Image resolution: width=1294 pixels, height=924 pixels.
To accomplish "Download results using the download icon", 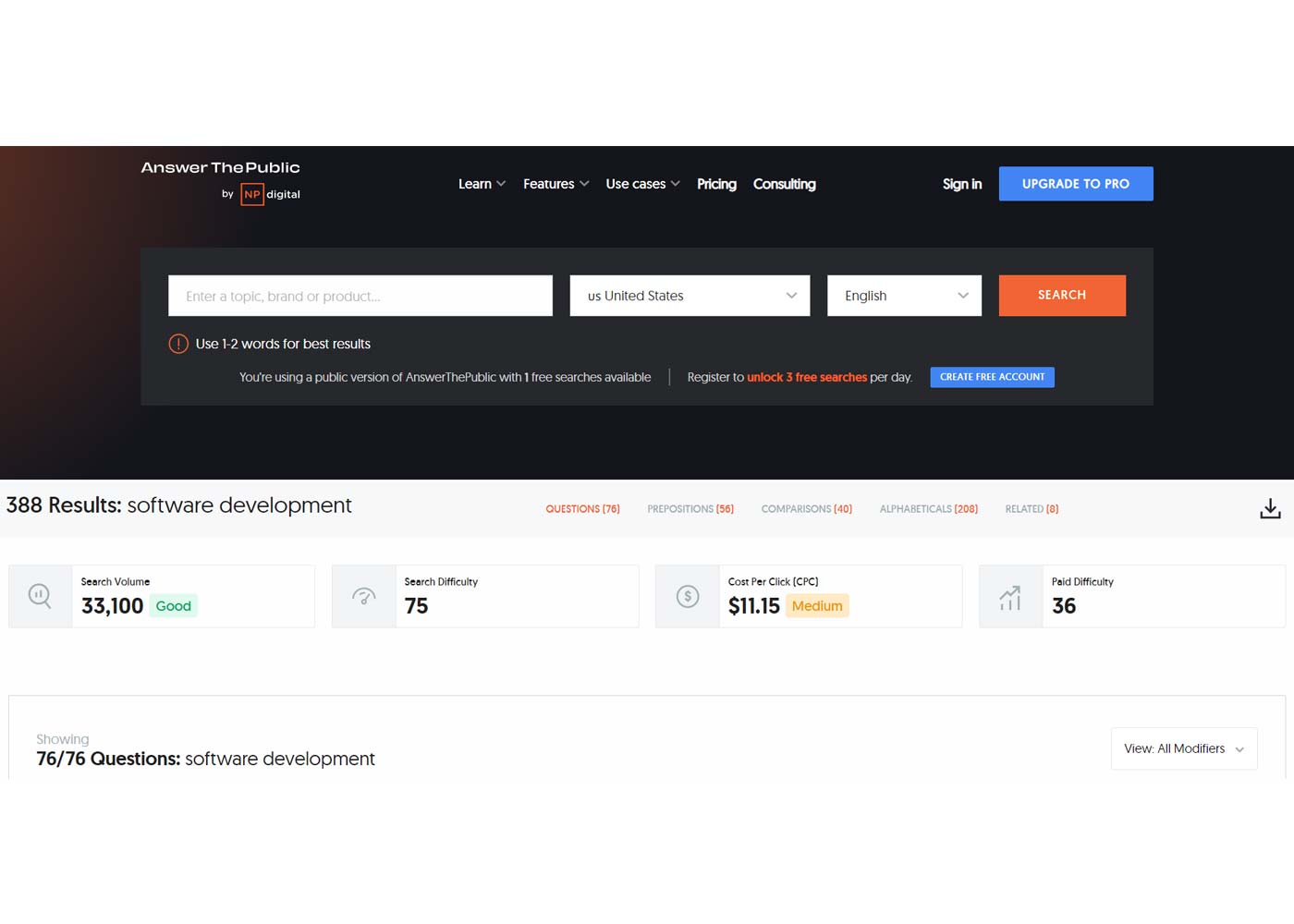I will point(1270,508).
